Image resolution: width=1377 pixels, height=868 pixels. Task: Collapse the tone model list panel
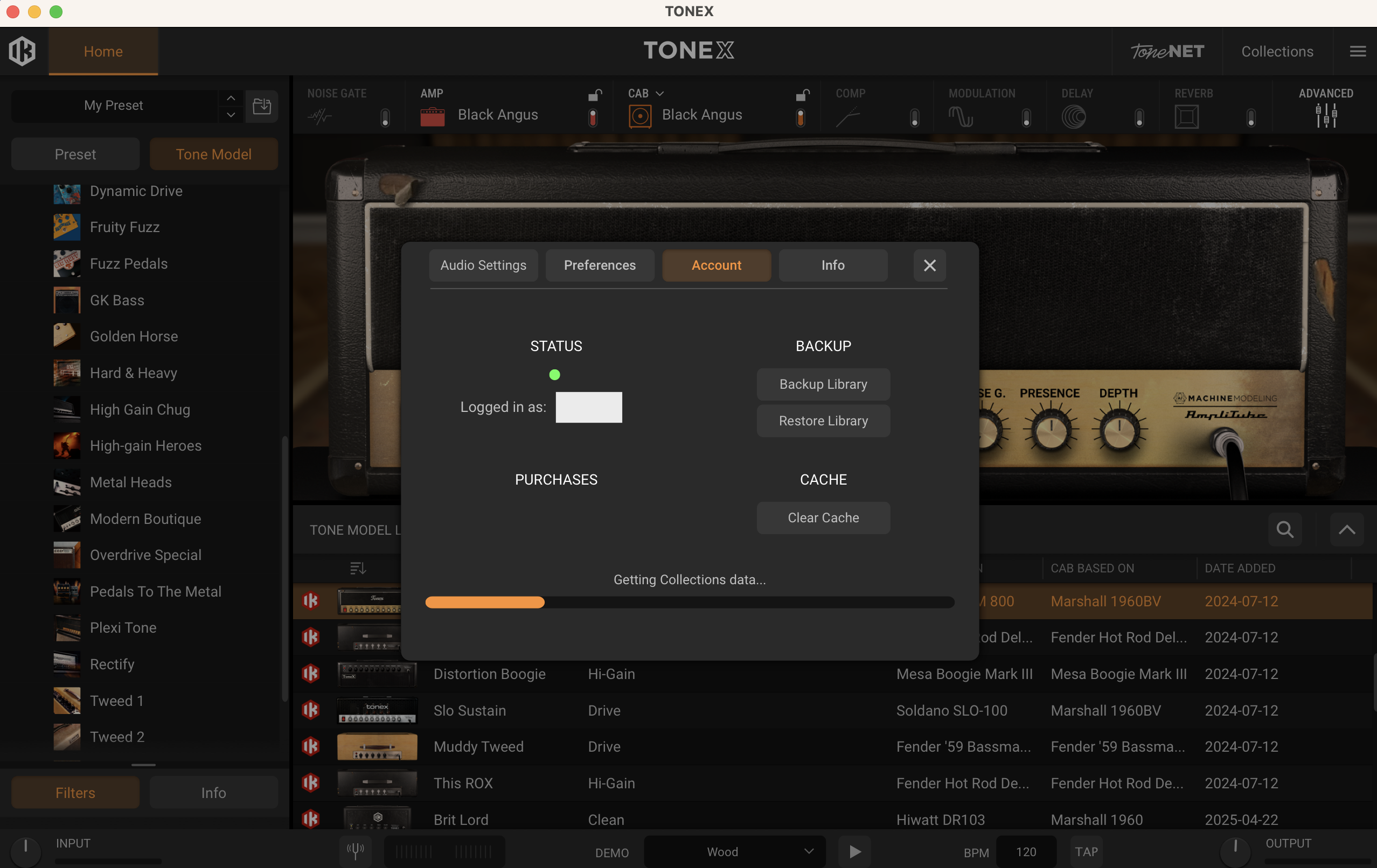click(x=1346, y=529)
